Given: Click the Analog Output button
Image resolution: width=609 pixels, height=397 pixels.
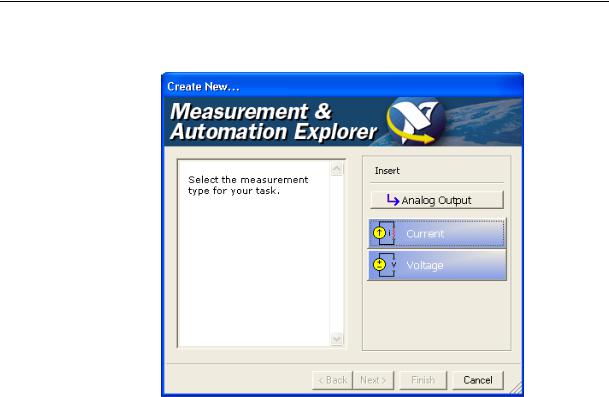Looking at the screenshot, I should pyautogui.click(x=437, y=200).
